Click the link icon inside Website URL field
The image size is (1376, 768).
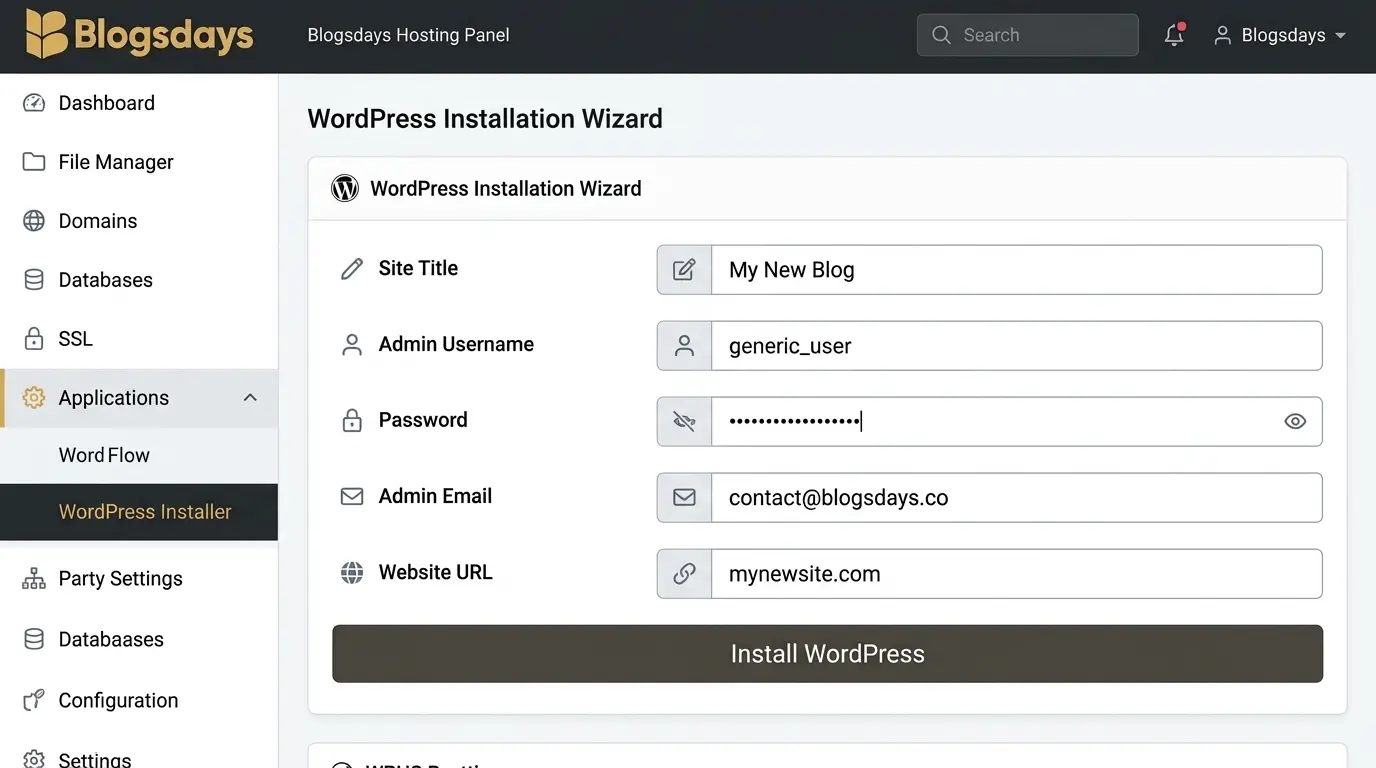(684, 574)
